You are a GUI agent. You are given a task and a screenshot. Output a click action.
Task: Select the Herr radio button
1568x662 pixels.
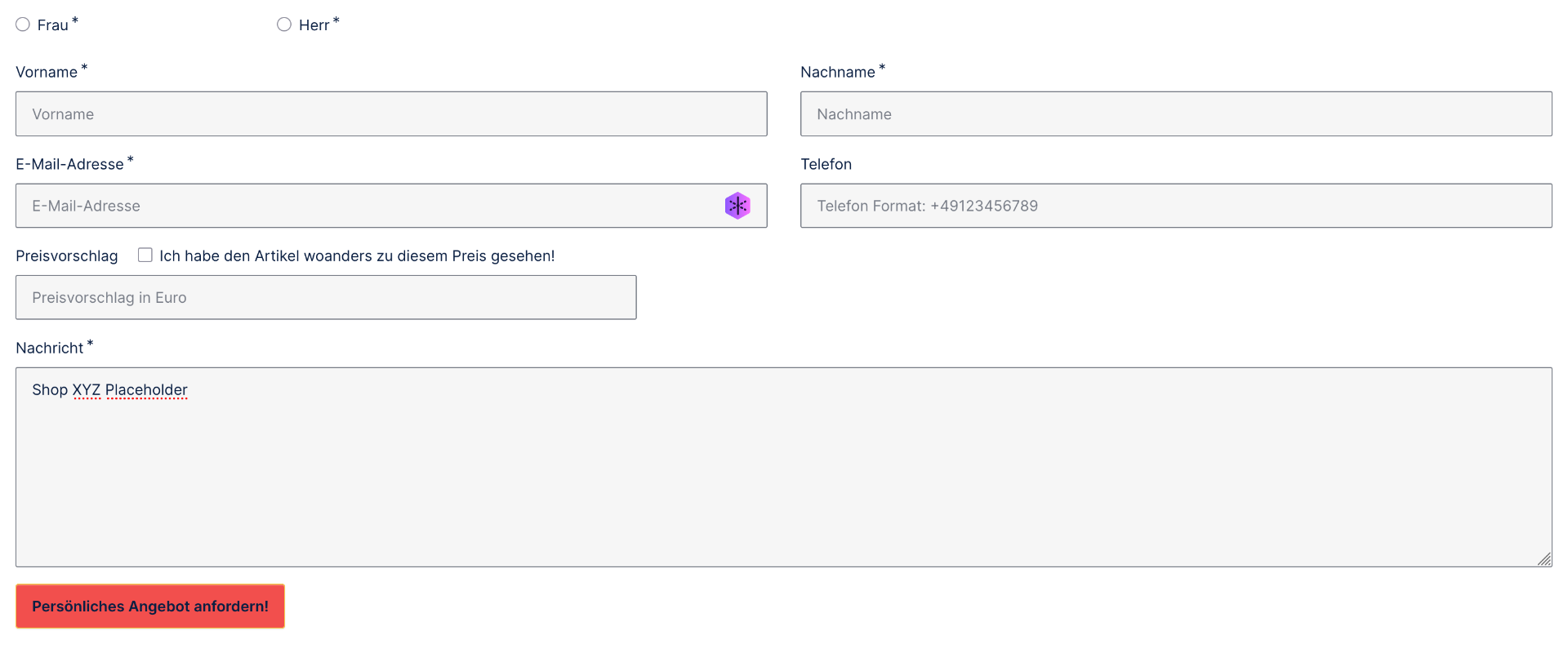coord(284,24)
